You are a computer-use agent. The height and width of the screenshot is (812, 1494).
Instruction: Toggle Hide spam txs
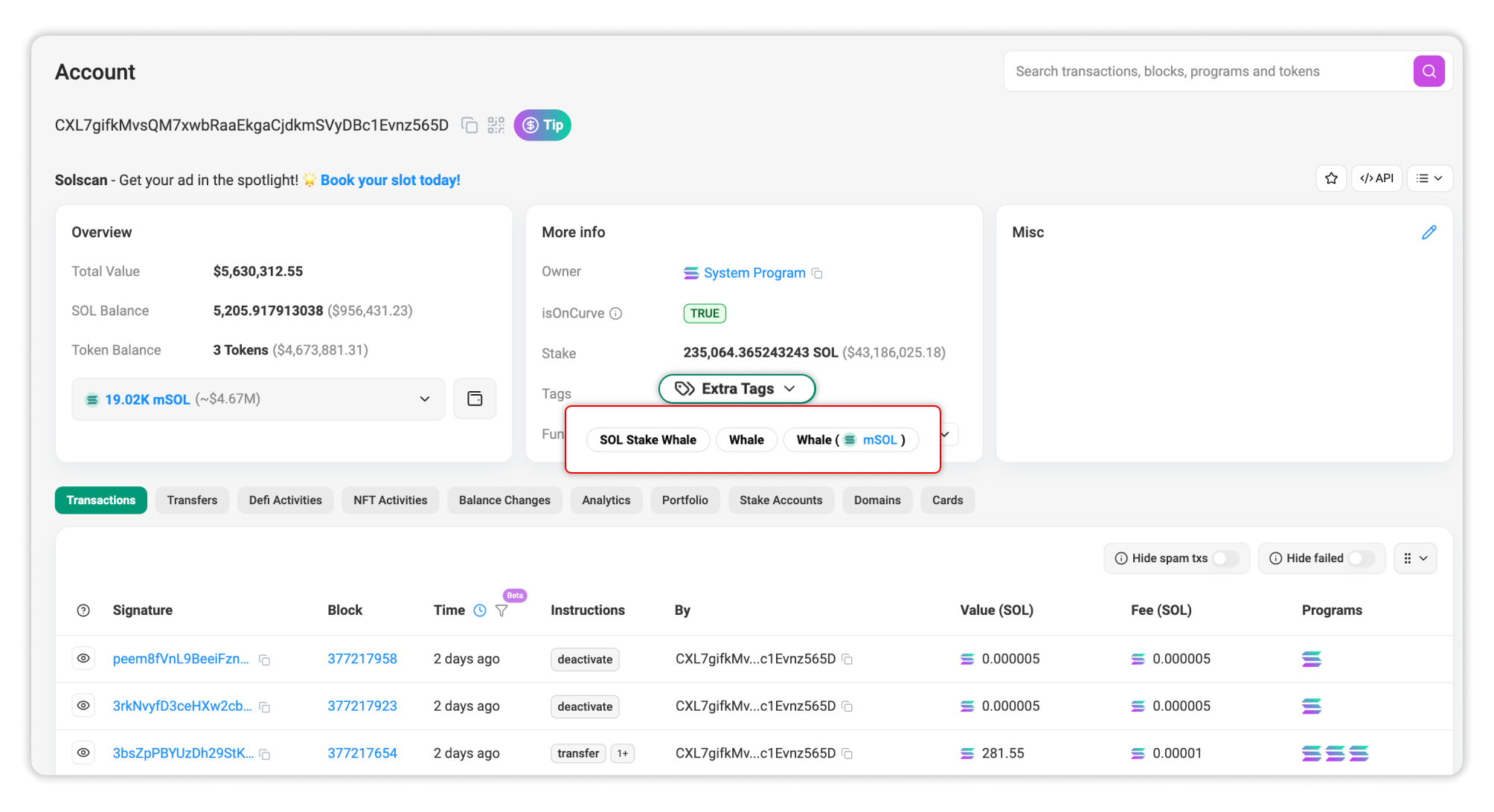[1226, 558]
